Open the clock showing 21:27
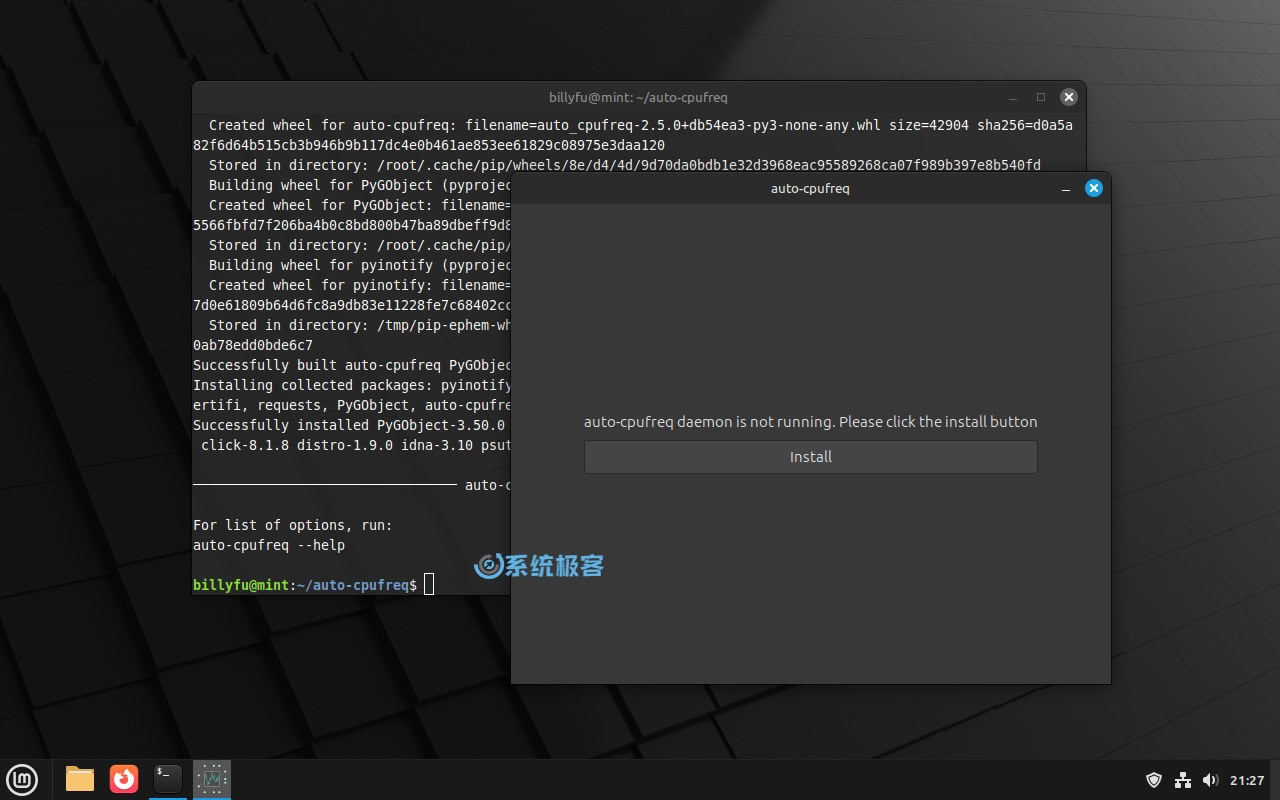Image resolution: width=1280 pixels, height=800 pixels. pos(1247,780)
